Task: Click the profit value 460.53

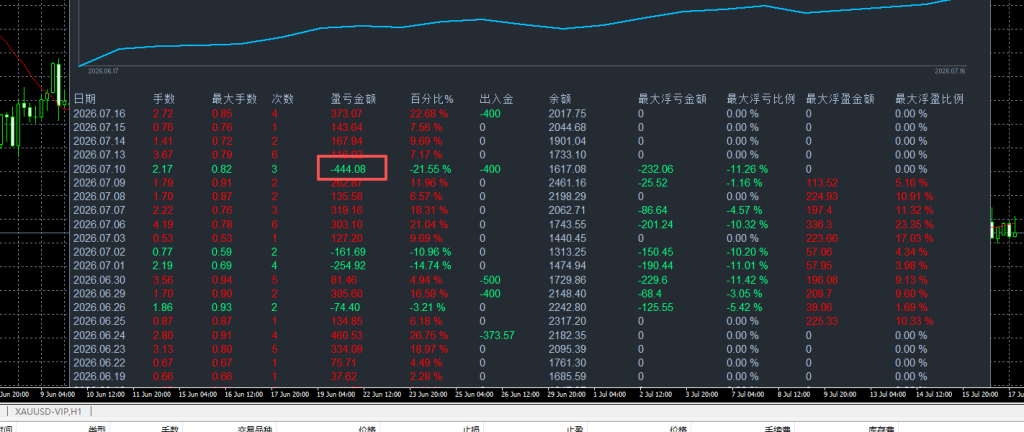Action: tap(347, 335)
